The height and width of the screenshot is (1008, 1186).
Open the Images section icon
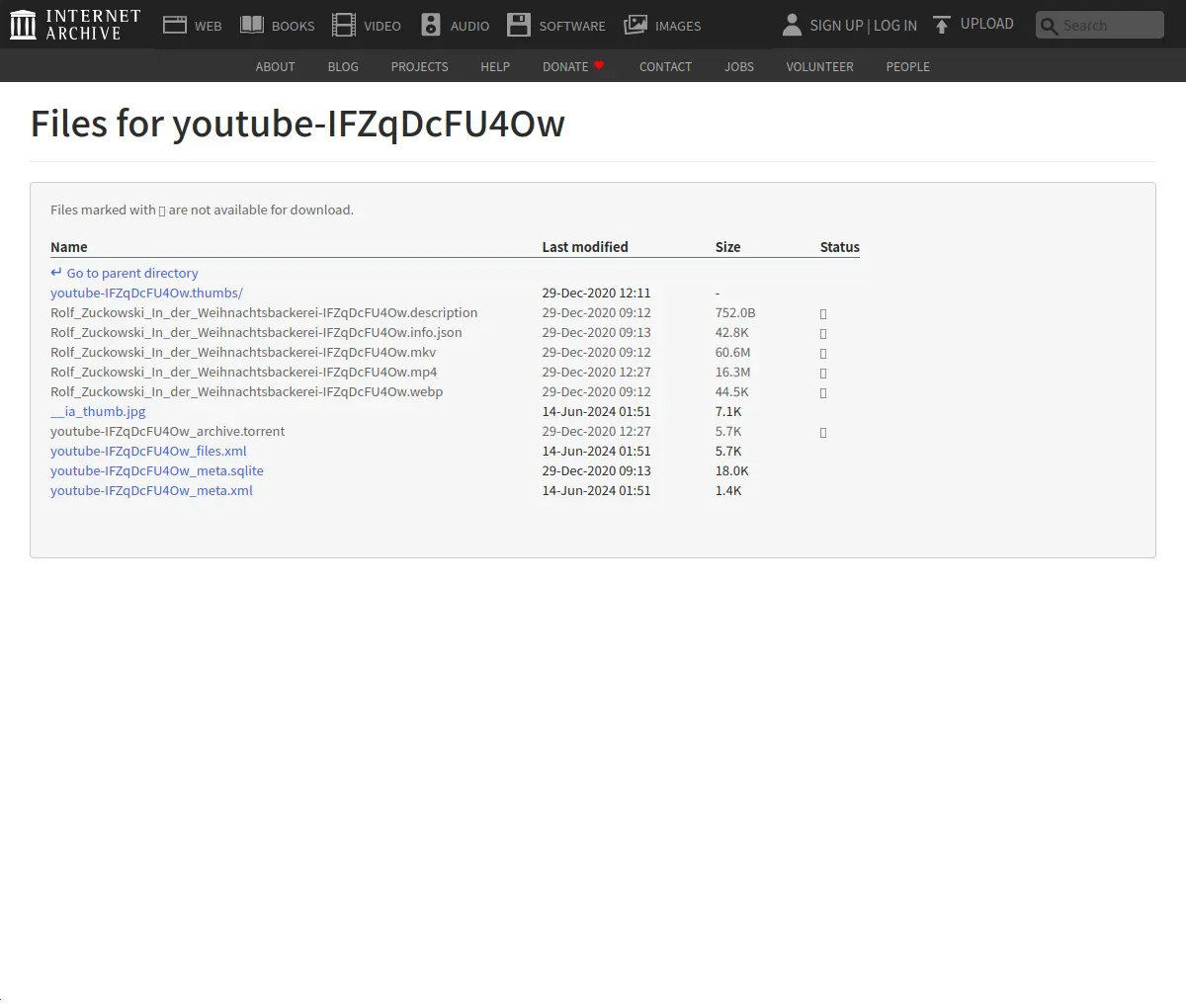coord(635,25)
